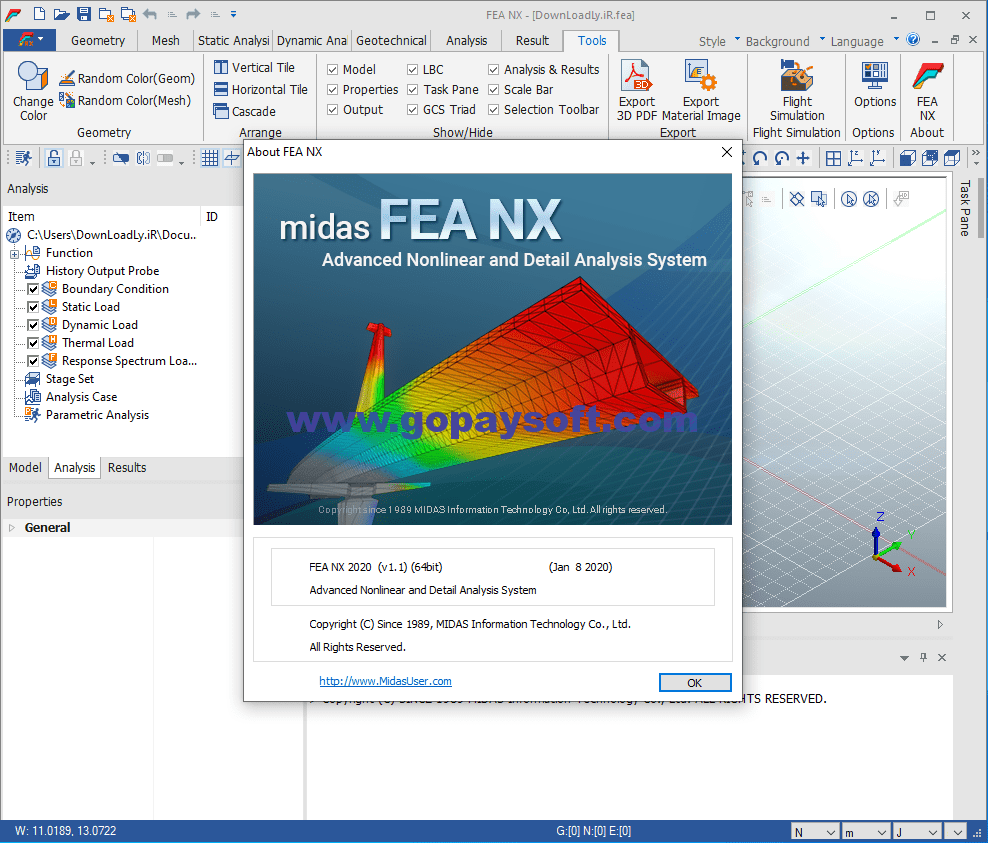Create a new file from quick access toolbar
This screenshot has height=843, width=988.
point(39,14)
